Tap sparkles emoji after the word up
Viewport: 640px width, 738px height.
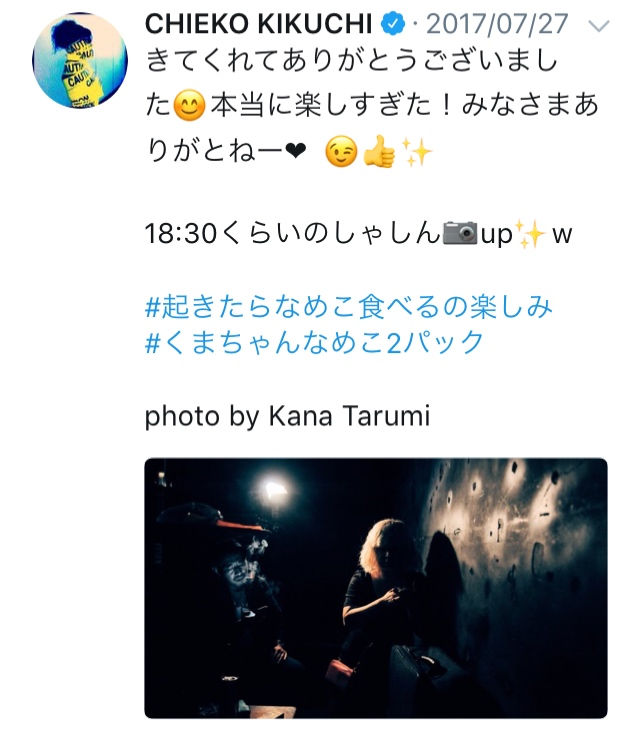coord(531,233)
